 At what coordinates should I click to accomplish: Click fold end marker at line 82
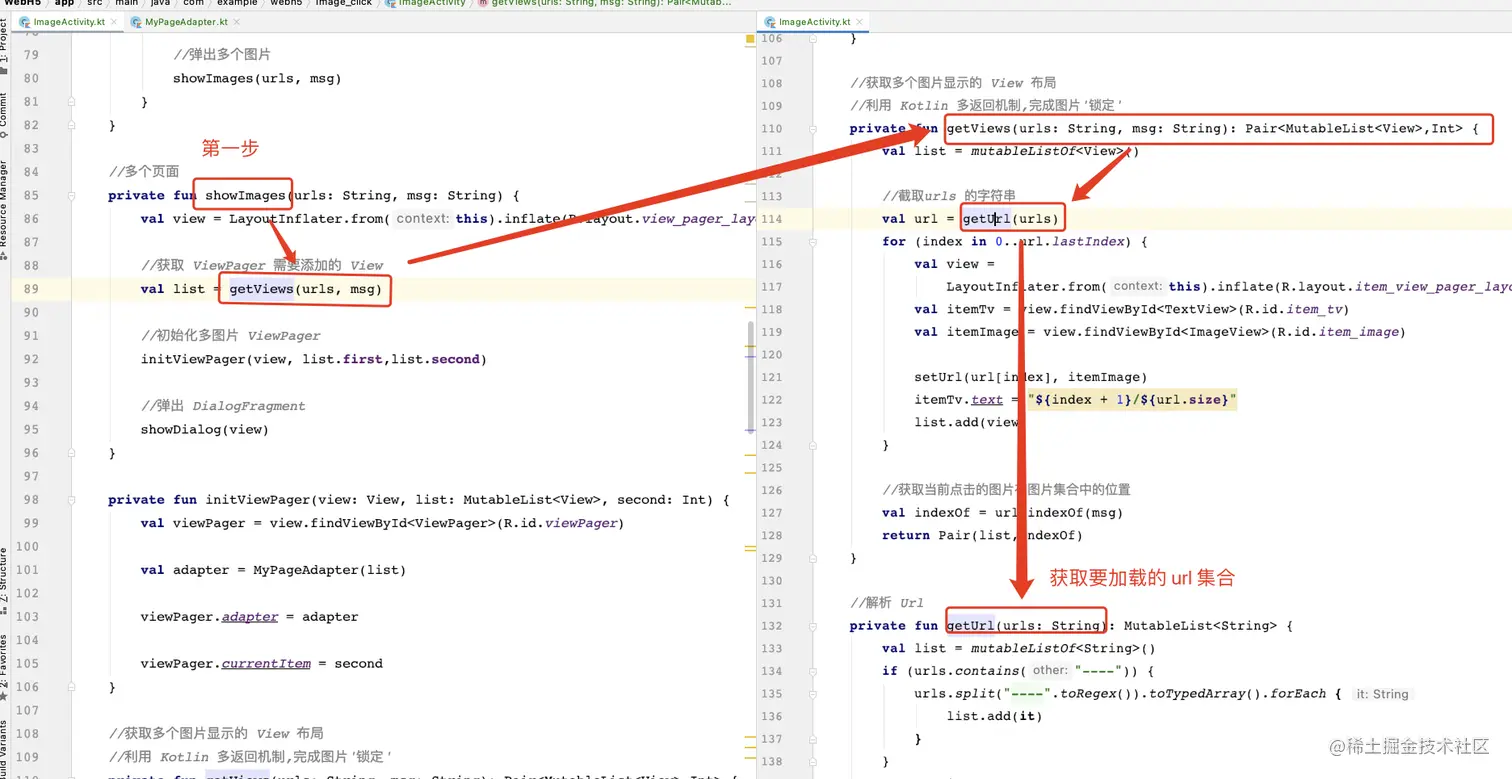pos(72,125)
